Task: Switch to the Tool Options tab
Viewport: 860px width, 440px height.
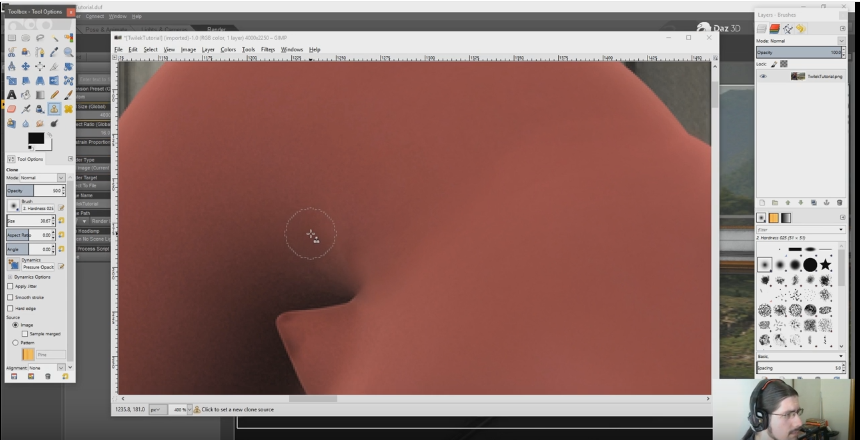Action: pyautogui.click(x=25, y=159)
